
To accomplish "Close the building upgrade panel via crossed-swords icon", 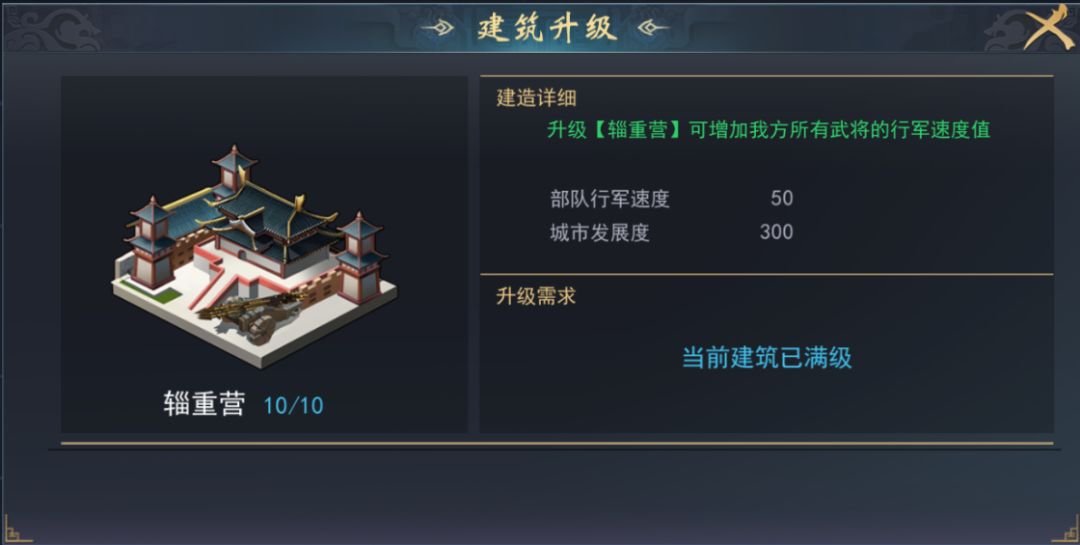I will pos(1049,27).
